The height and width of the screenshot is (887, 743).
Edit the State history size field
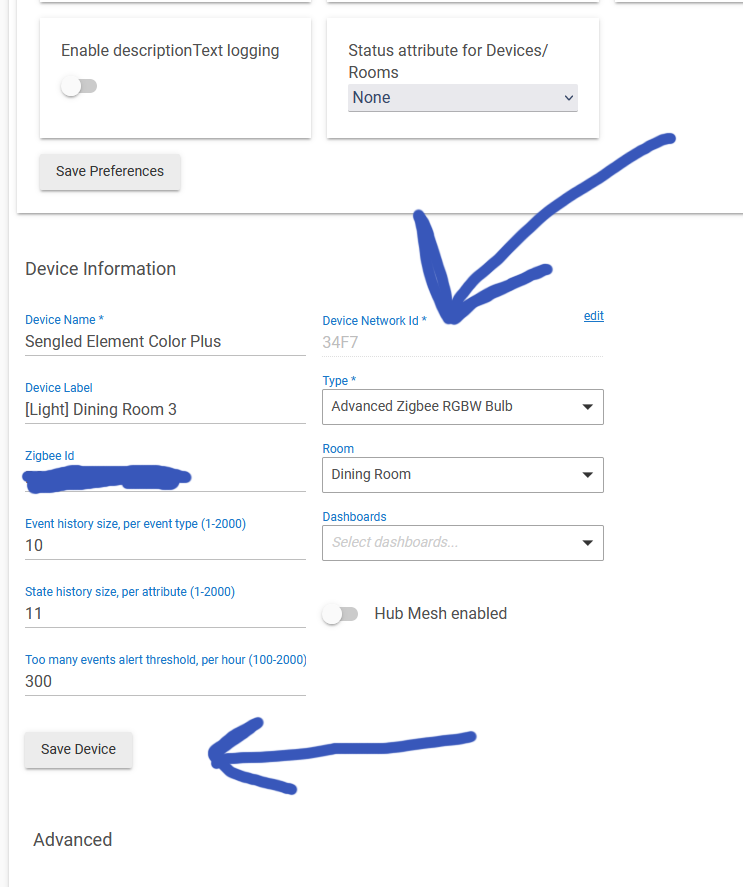click(x=165, y=614)
